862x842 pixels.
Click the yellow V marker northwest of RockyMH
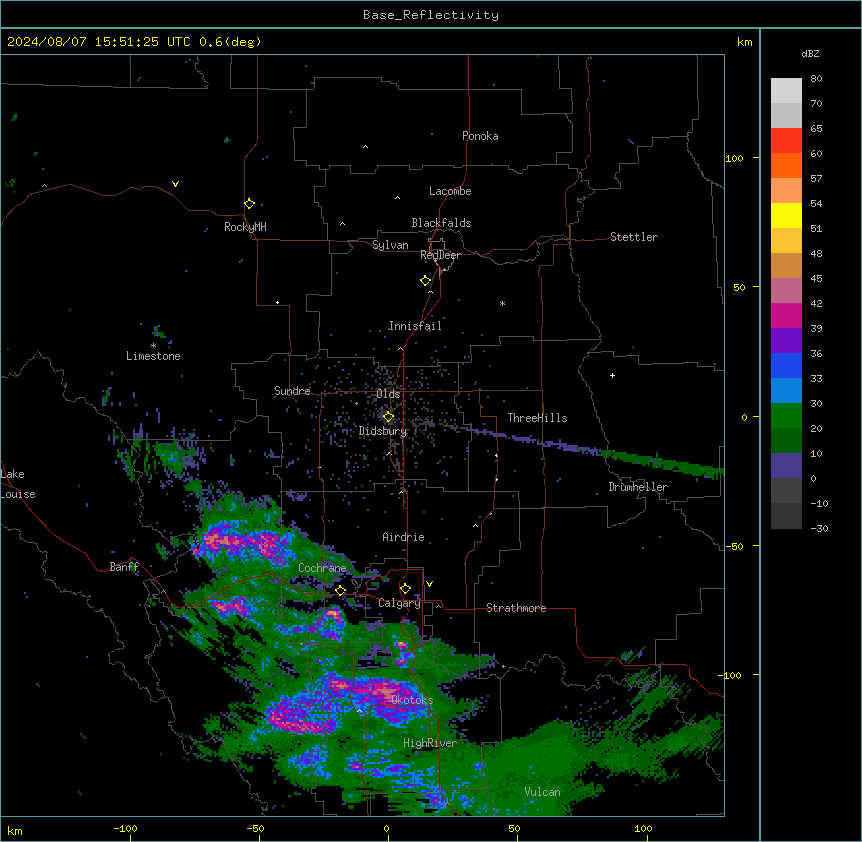(x=175, y=184)
